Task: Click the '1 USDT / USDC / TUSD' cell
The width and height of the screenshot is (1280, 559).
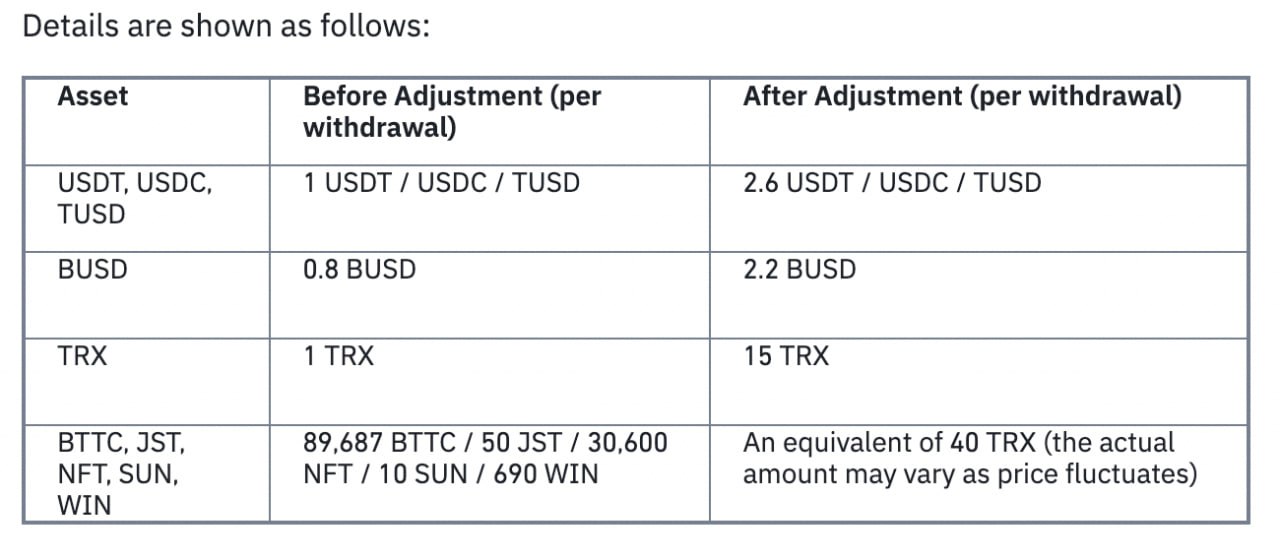Action: tap(441, 183)
